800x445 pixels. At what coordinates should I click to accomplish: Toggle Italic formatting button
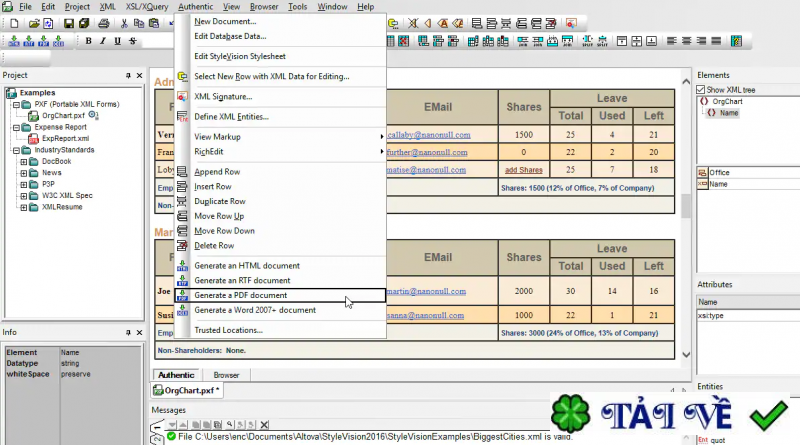(103, 41)
